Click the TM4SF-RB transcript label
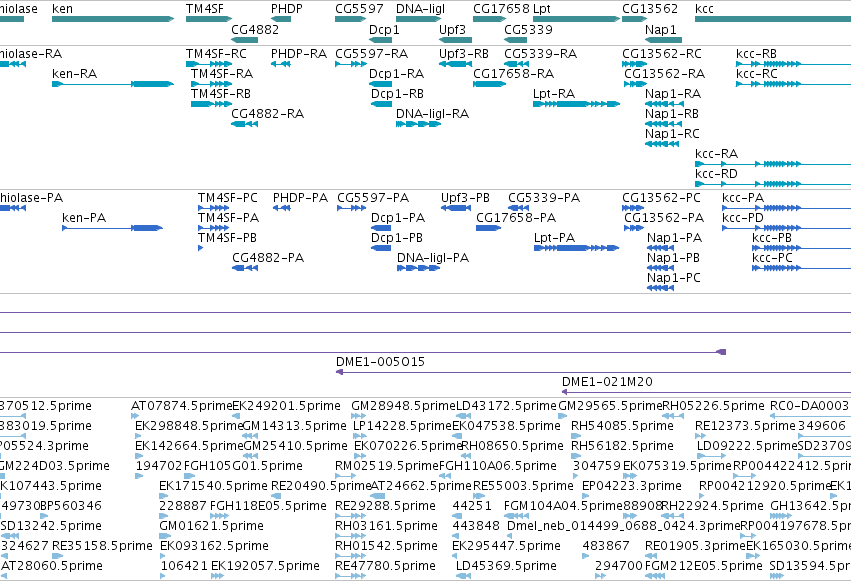 pos(221,93)
